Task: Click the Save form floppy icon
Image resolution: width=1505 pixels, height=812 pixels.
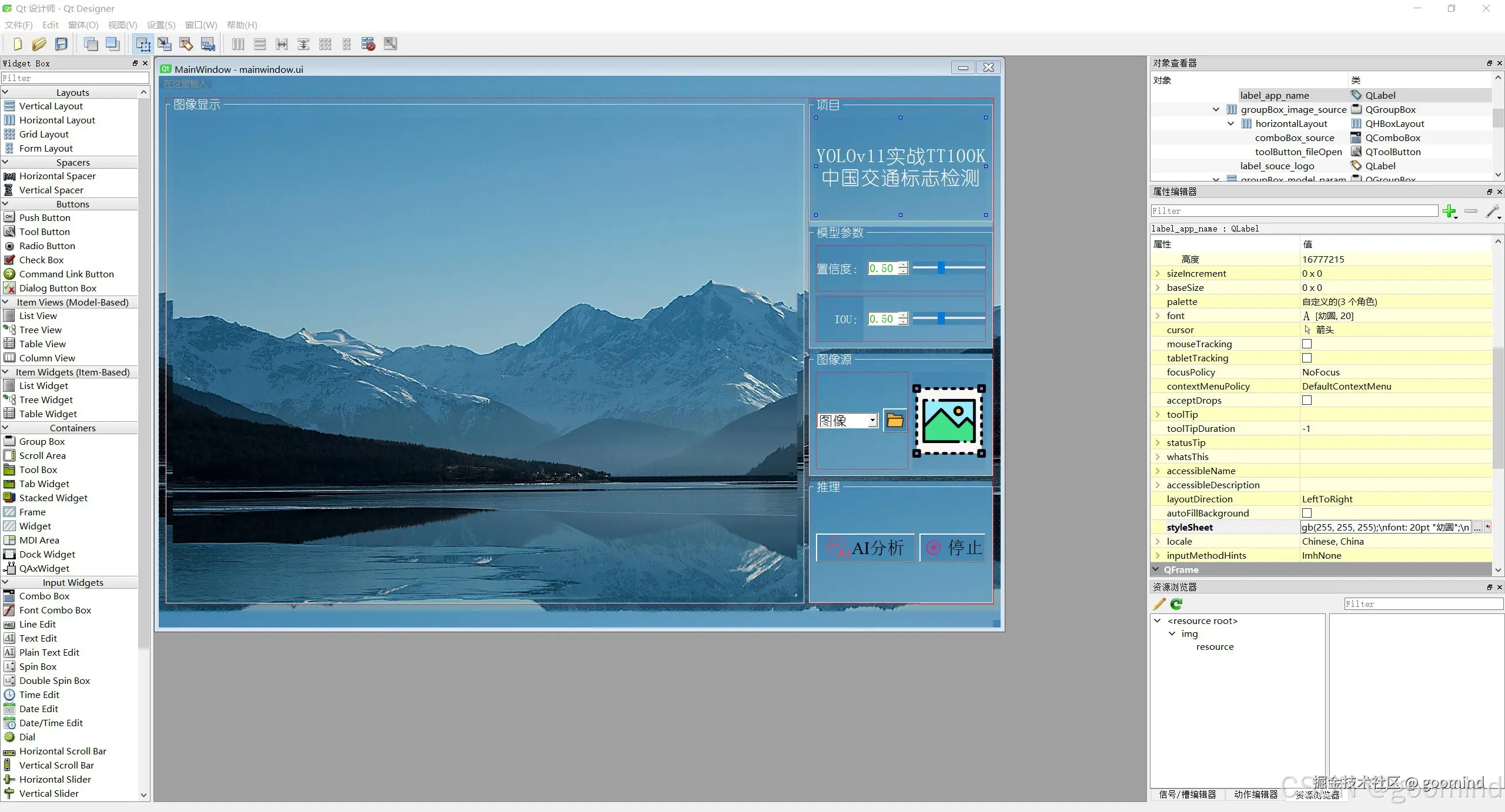Action: [x=61, y=44]
